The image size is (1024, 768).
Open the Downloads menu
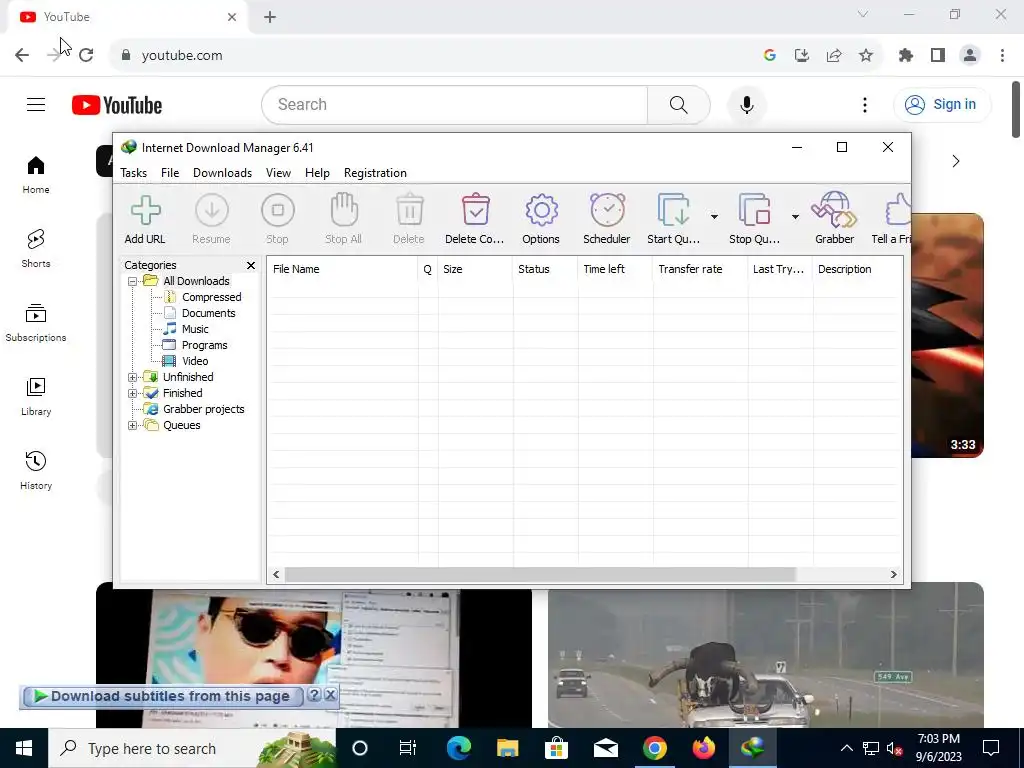pos(222,173)
